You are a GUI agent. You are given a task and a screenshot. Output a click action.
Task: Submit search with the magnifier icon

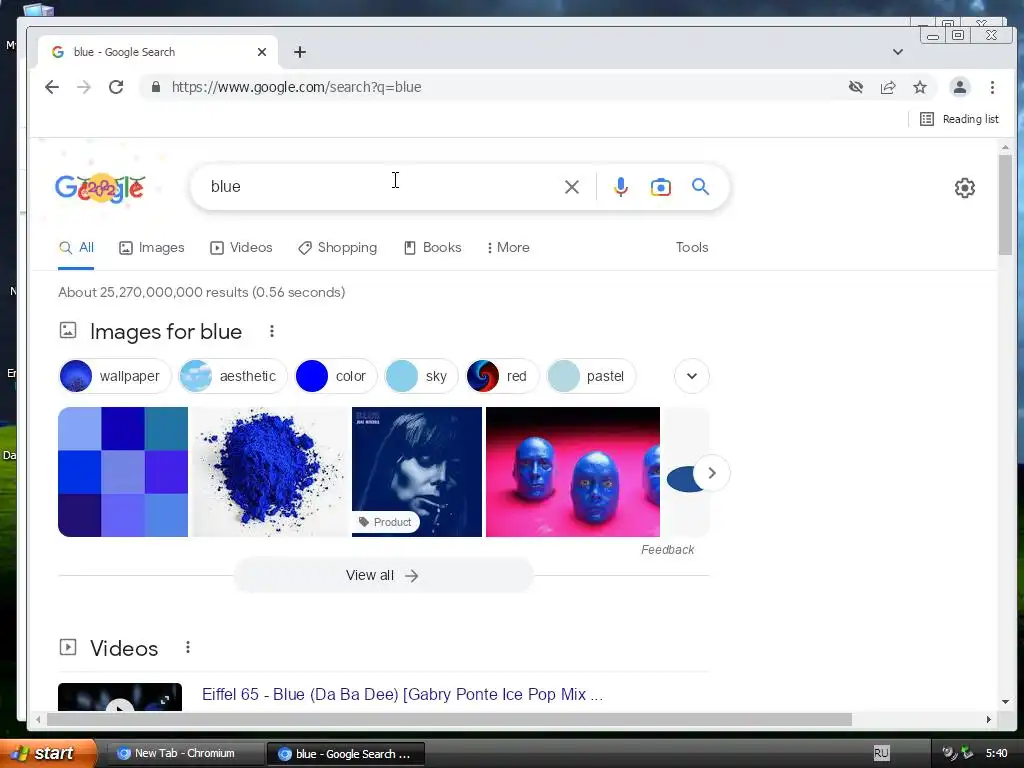click(700, 187)
